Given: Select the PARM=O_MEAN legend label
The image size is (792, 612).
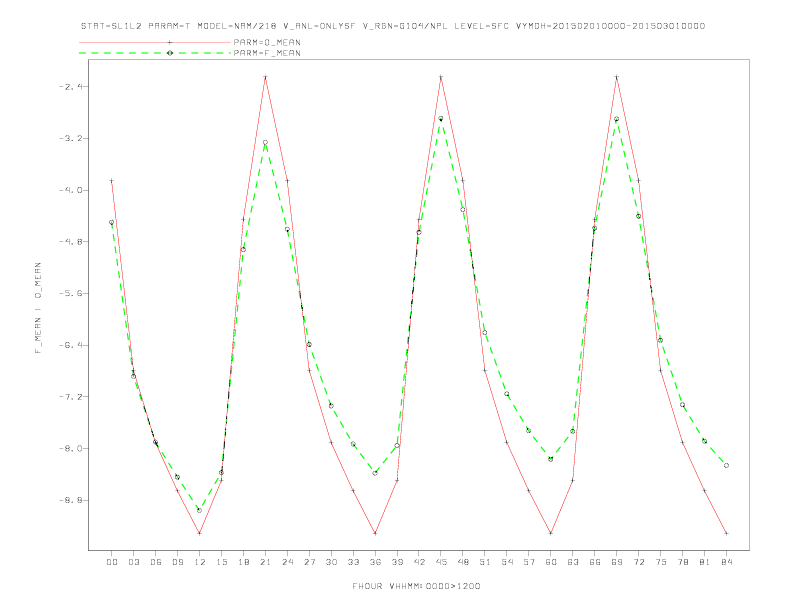Looking at the screenshot, I should [267, 42].
